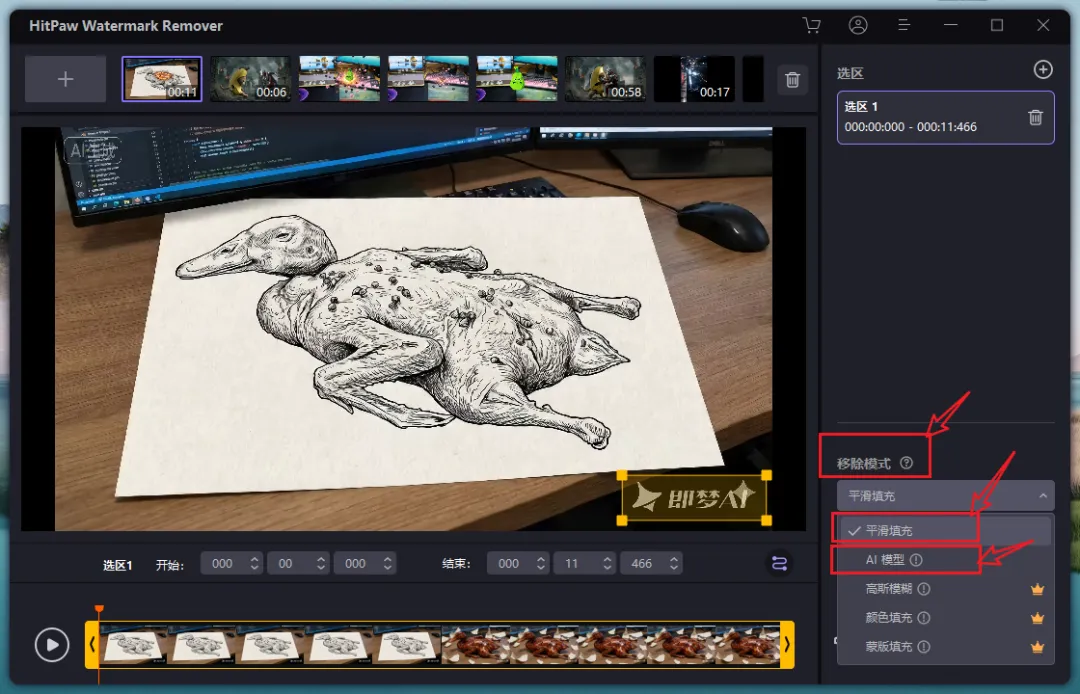The image size is (1080, 694).
Task: Click the 选区1 label beside 开始
Action: pyautogui.click(x=117, y=565)
